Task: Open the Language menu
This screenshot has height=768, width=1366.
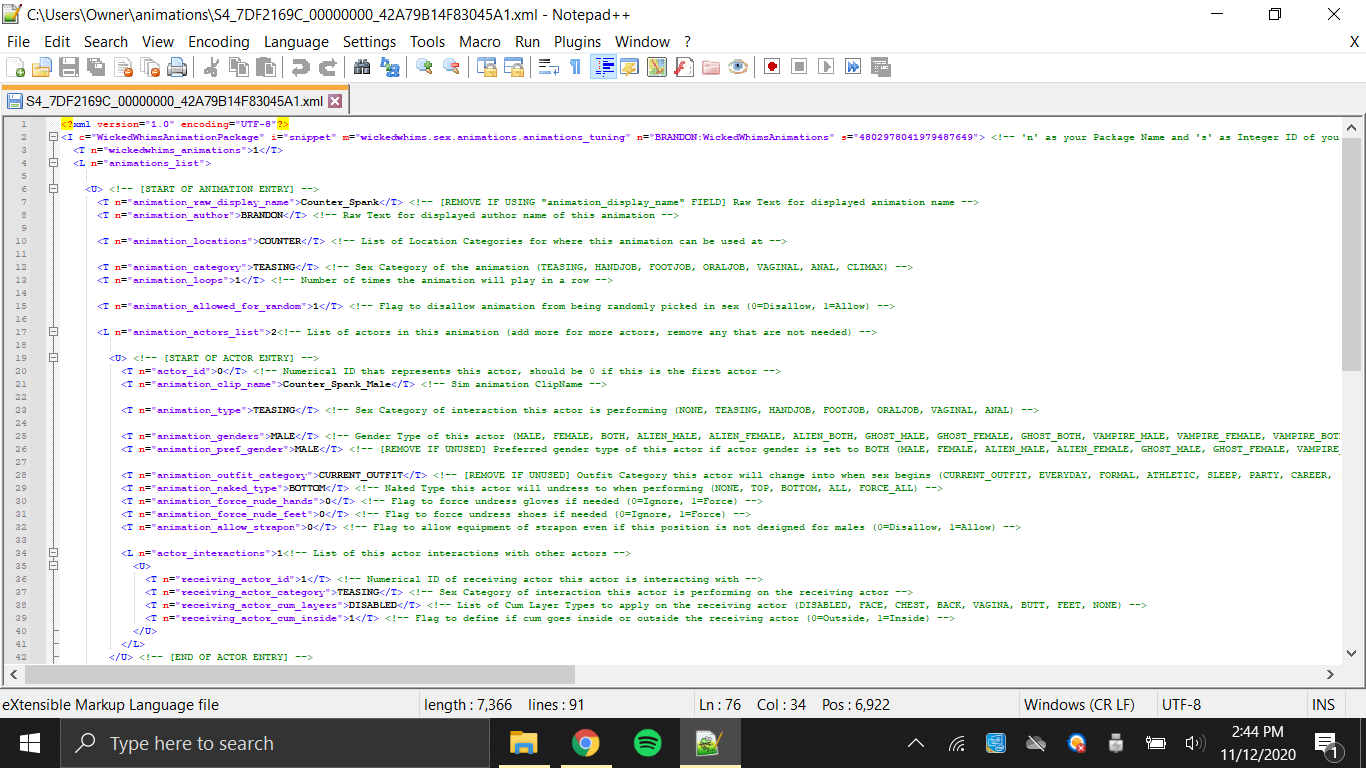Action: pyautogui.click(x=296, y=41)
